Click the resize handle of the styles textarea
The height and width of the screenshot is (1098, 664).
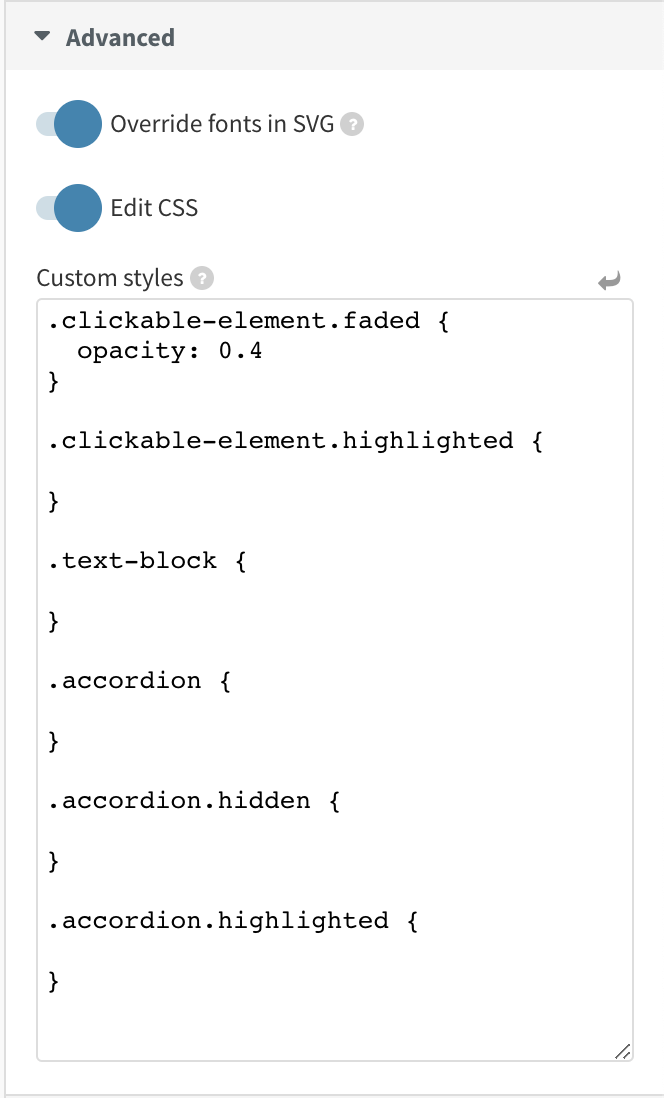coord(622,1050)
